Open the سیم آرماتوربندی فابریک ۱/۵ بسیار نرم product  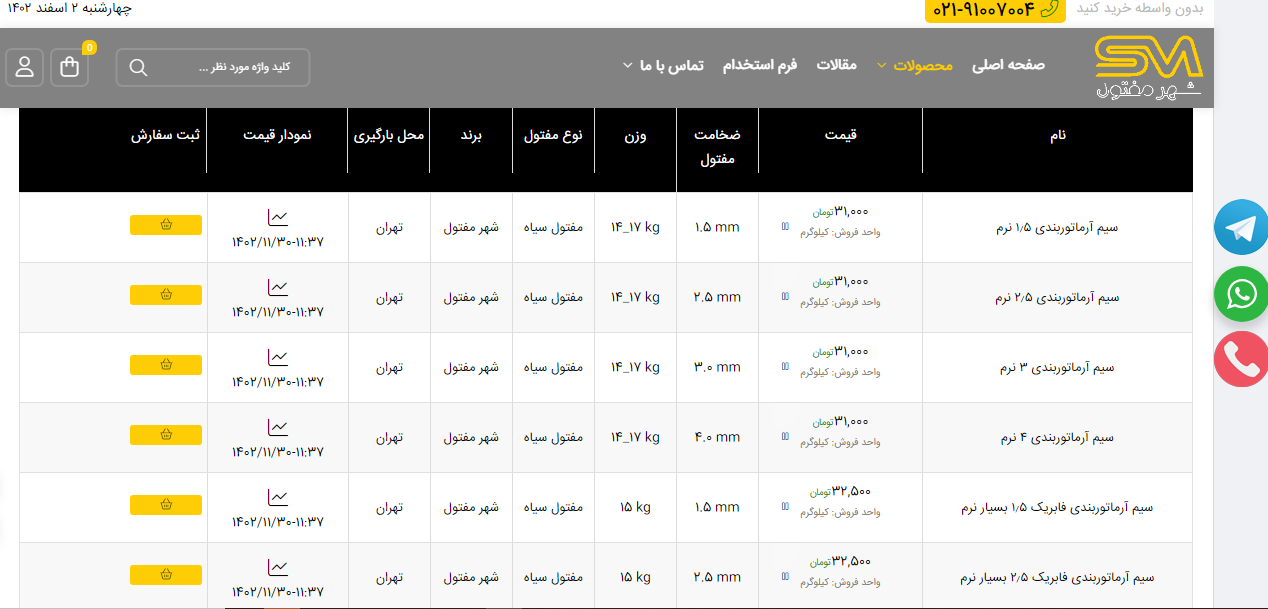[1056, 507]
